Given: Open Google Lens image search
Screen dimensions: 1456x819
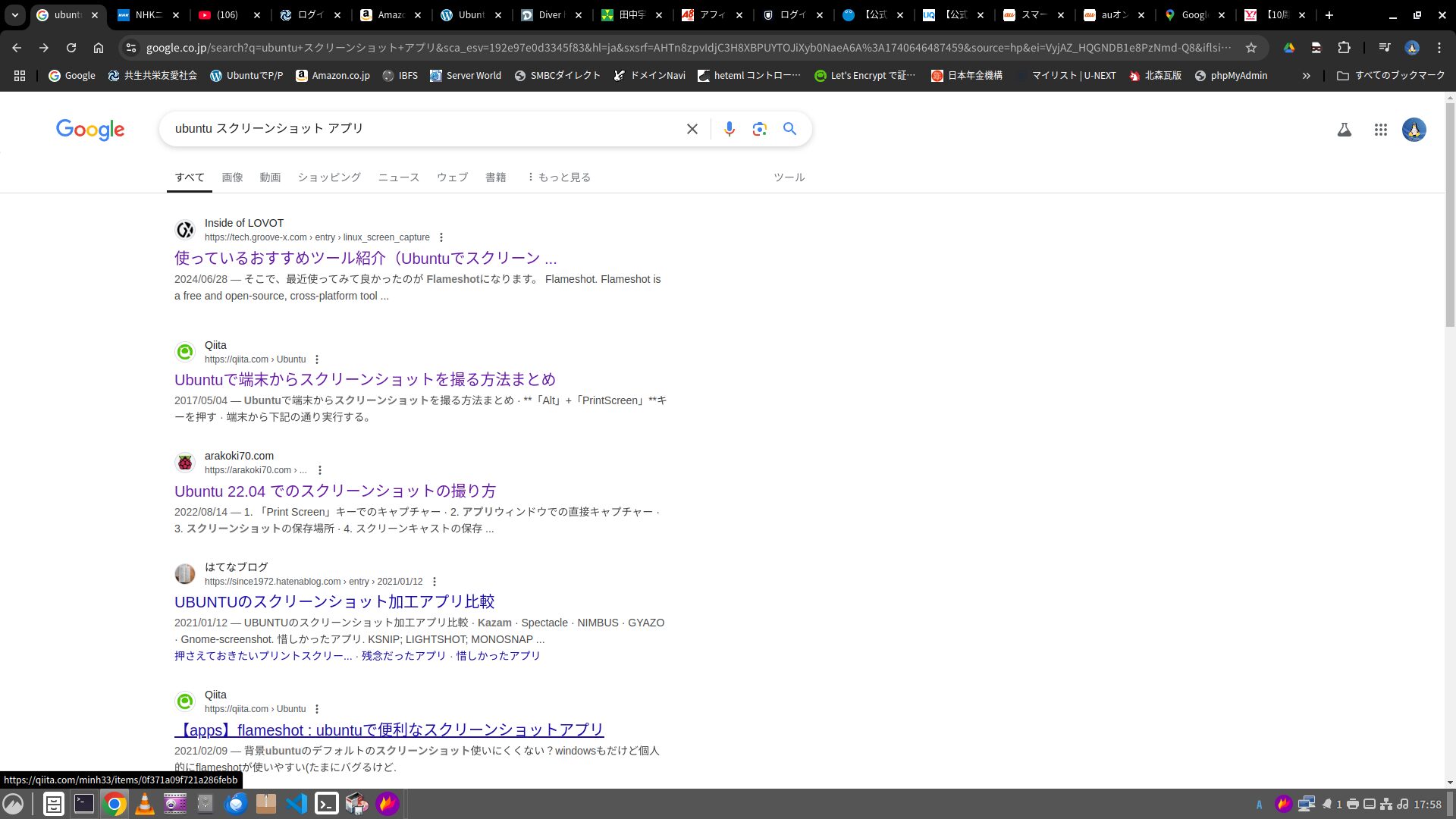Looking at the screenshot, I should [759, 129].
